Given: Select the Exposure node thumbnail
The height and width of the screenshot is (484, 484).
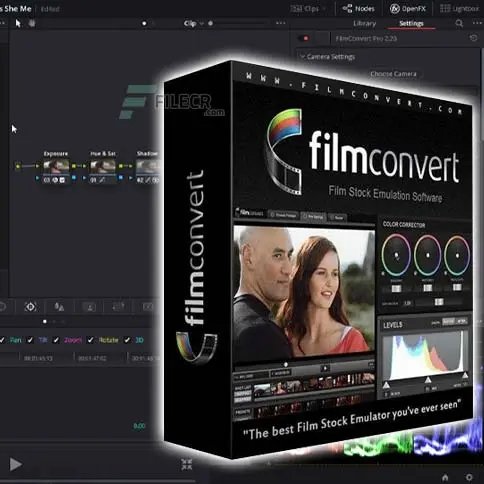Looking at the screenshot, I should tap(56, 167).
